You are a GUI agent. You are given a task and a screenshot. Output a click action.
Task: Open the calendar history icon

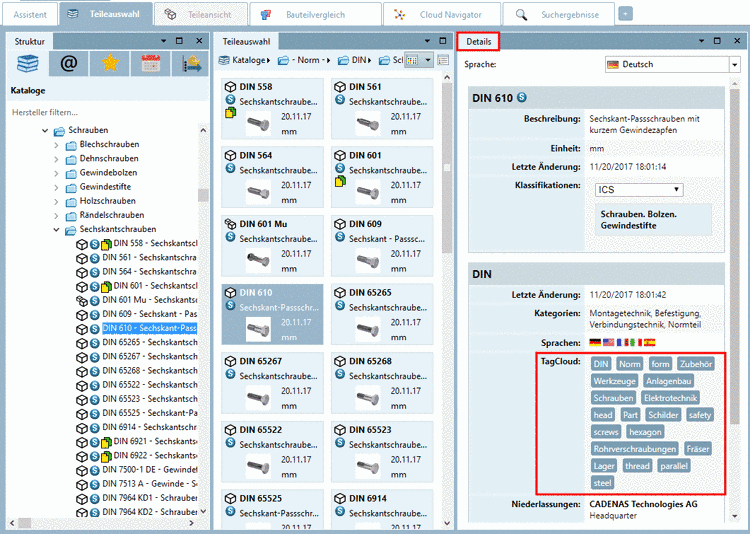(150, 64)
